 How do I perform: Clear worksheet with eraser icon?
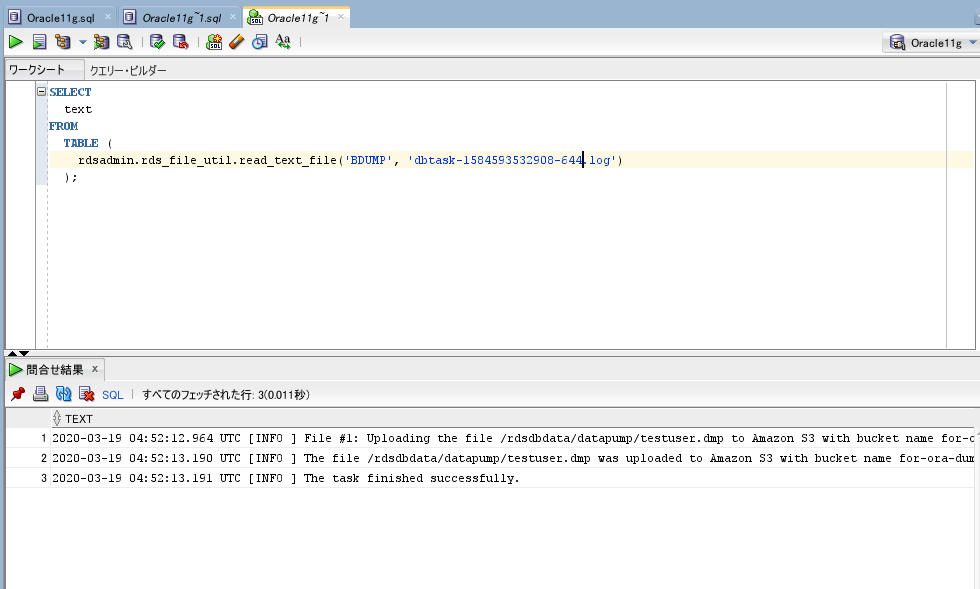tap(236, 42)
